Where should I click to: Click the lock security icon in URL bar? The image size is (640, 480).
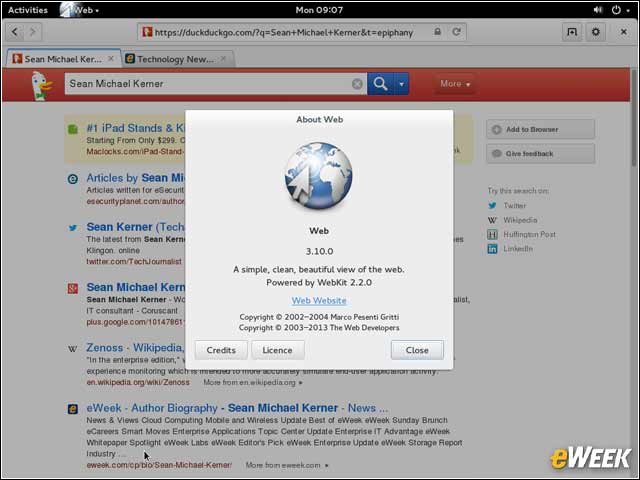tap(437, 32)
